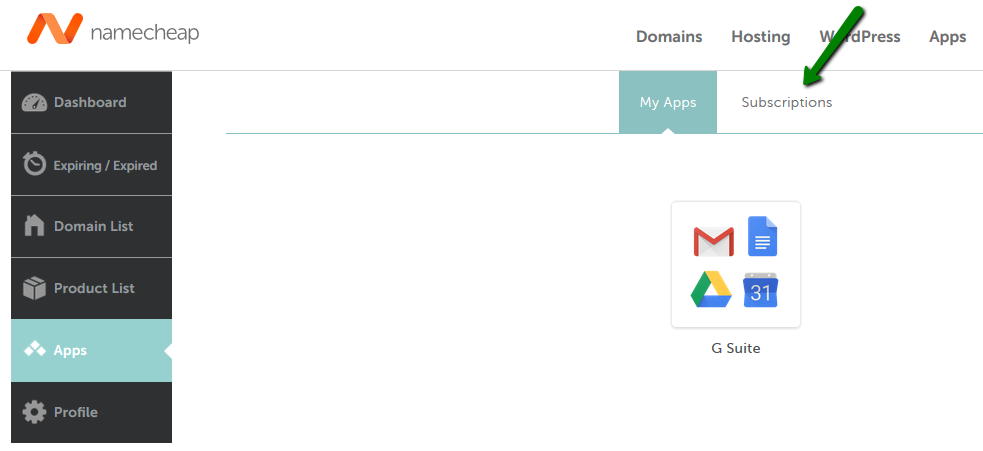
Task: Open the Apps top navigation menu
Action: tap(947, 37)
